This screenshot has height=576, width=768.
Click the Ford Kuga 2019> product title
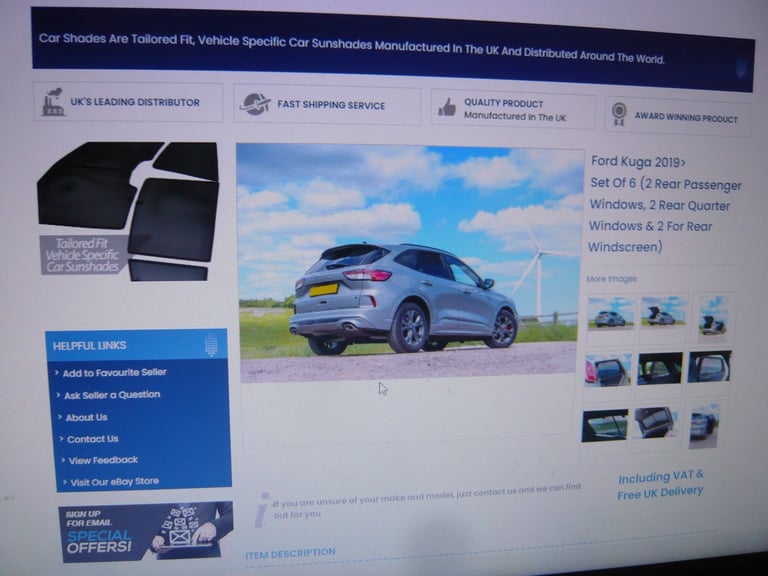tap(638, 162)
